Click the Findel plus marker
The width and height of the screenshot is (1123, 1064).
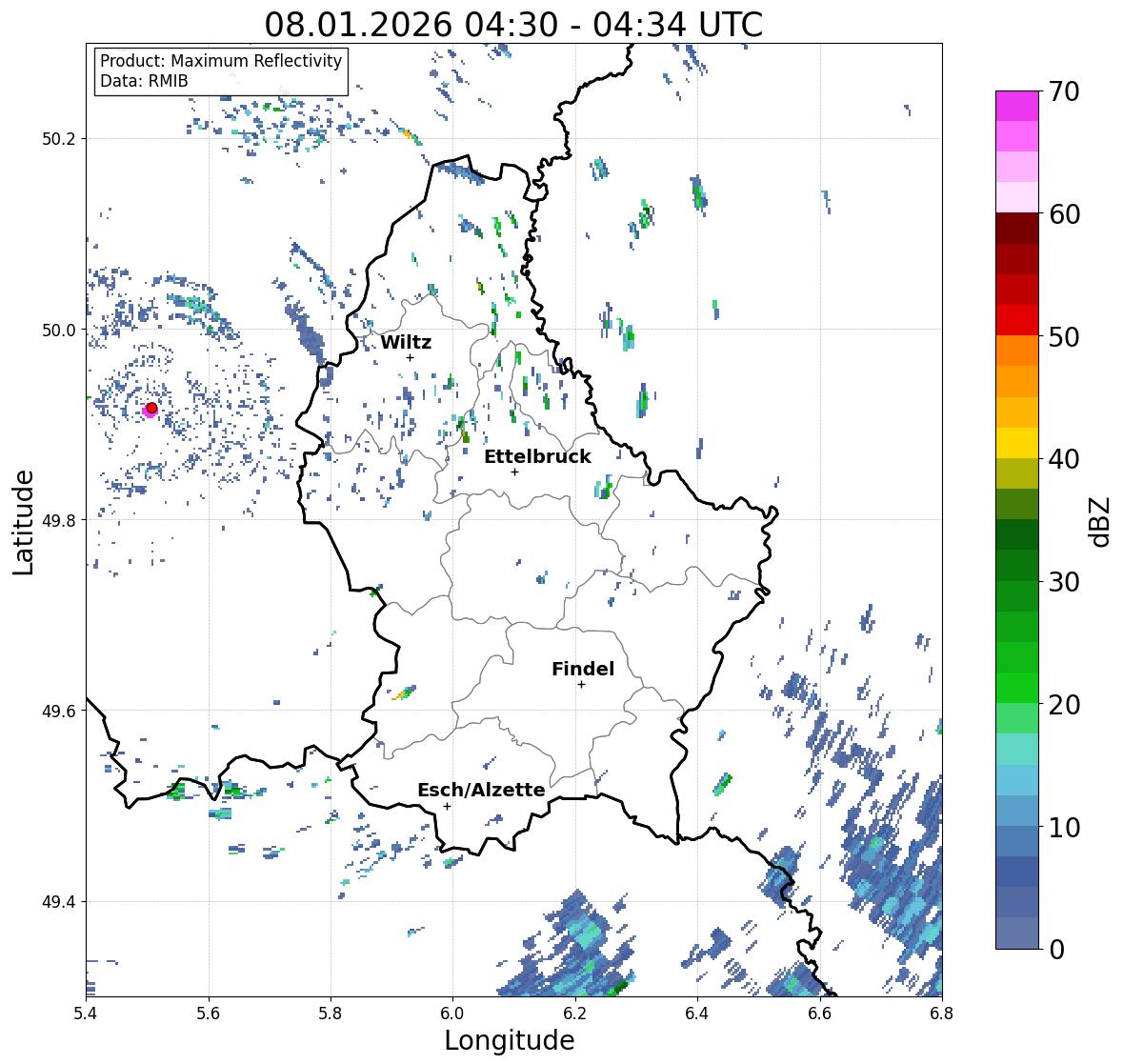(581, 685)
